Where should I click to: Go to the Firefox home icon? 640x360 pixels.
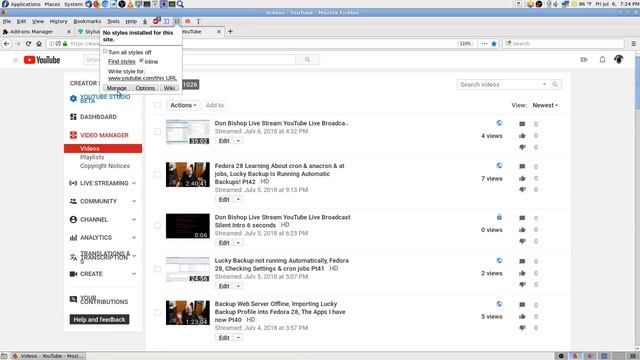tap(39, 43)
